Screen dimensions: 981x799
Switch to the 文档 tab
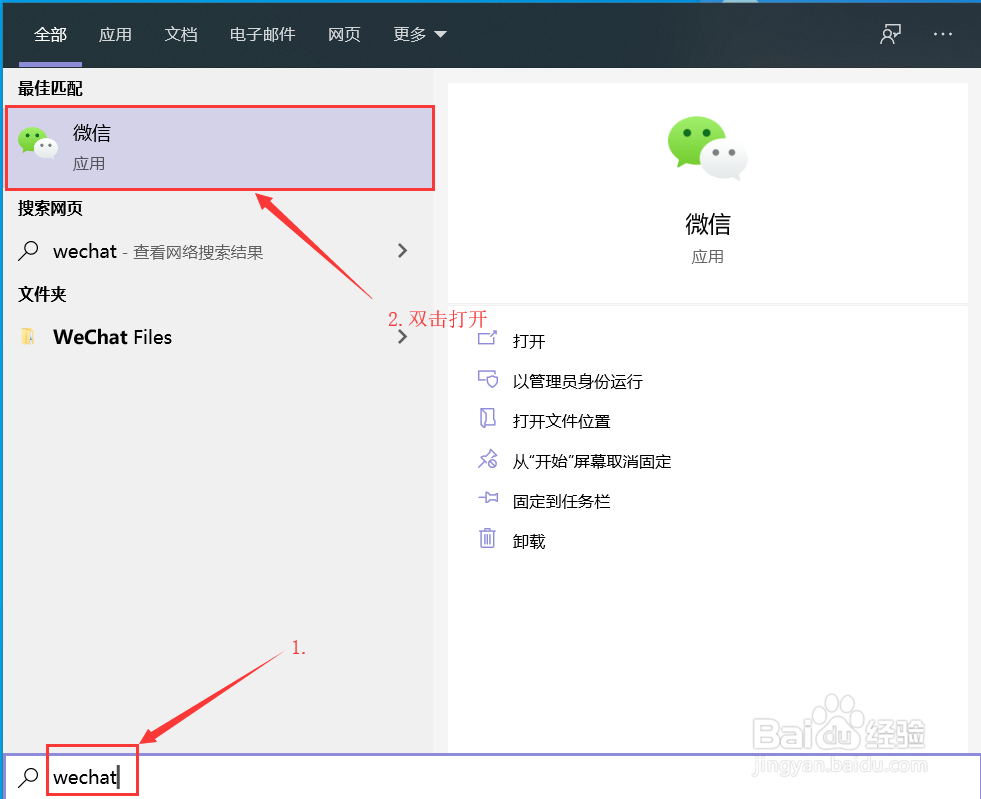(181, 34)
